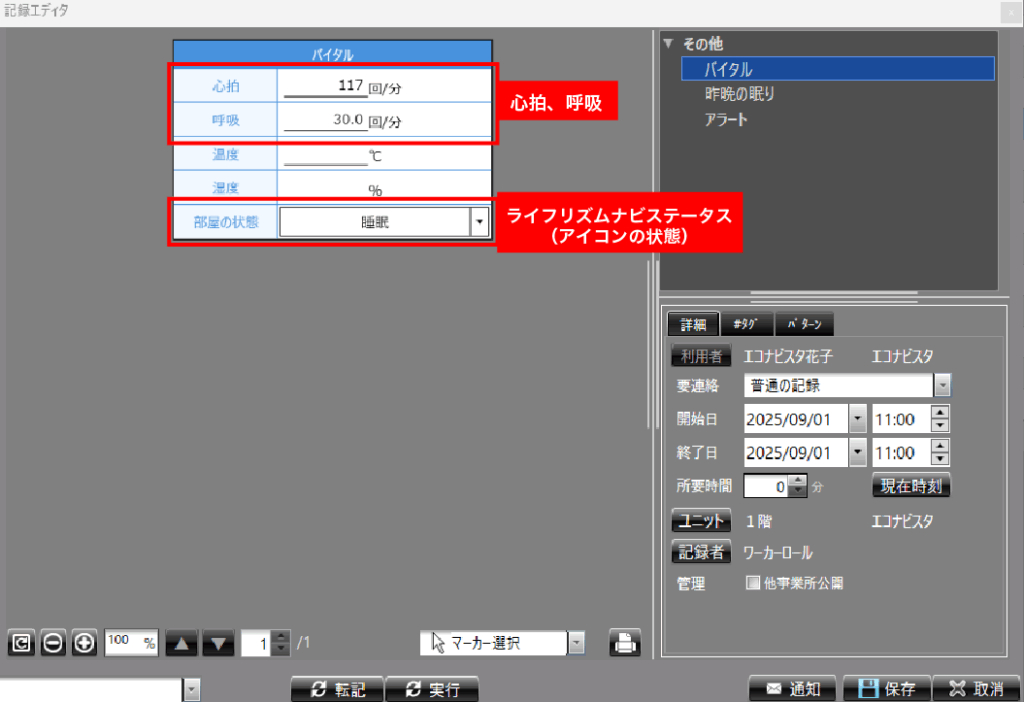Click the reset zoom icon
This screenshot has width=1024, height=702.
click(21, 644)
